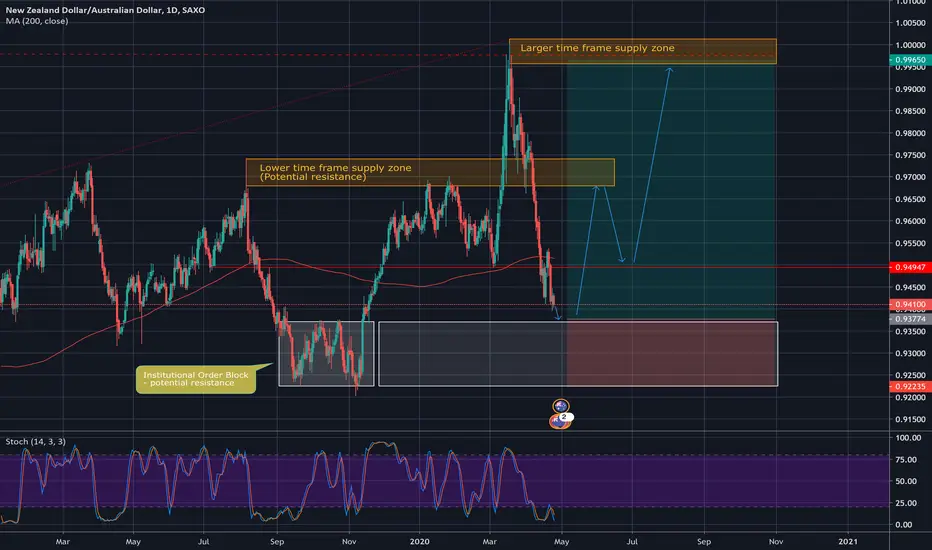Screen dimensions: 932x550
Task: Click the 0.93774 gray price label
Action: tap(909, 319)
